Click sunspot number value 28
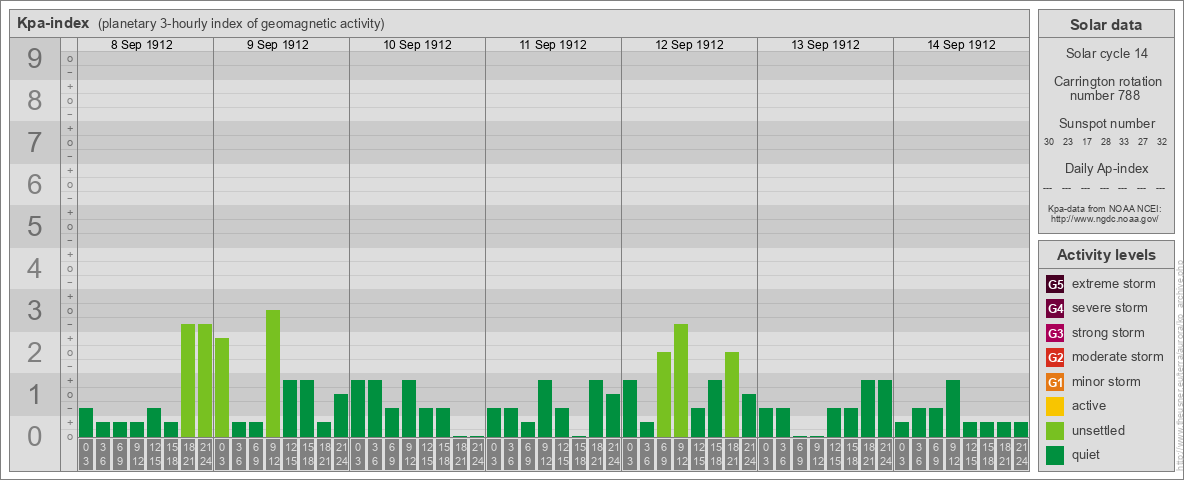The image size is (1184, 480). click(1105, 142)
